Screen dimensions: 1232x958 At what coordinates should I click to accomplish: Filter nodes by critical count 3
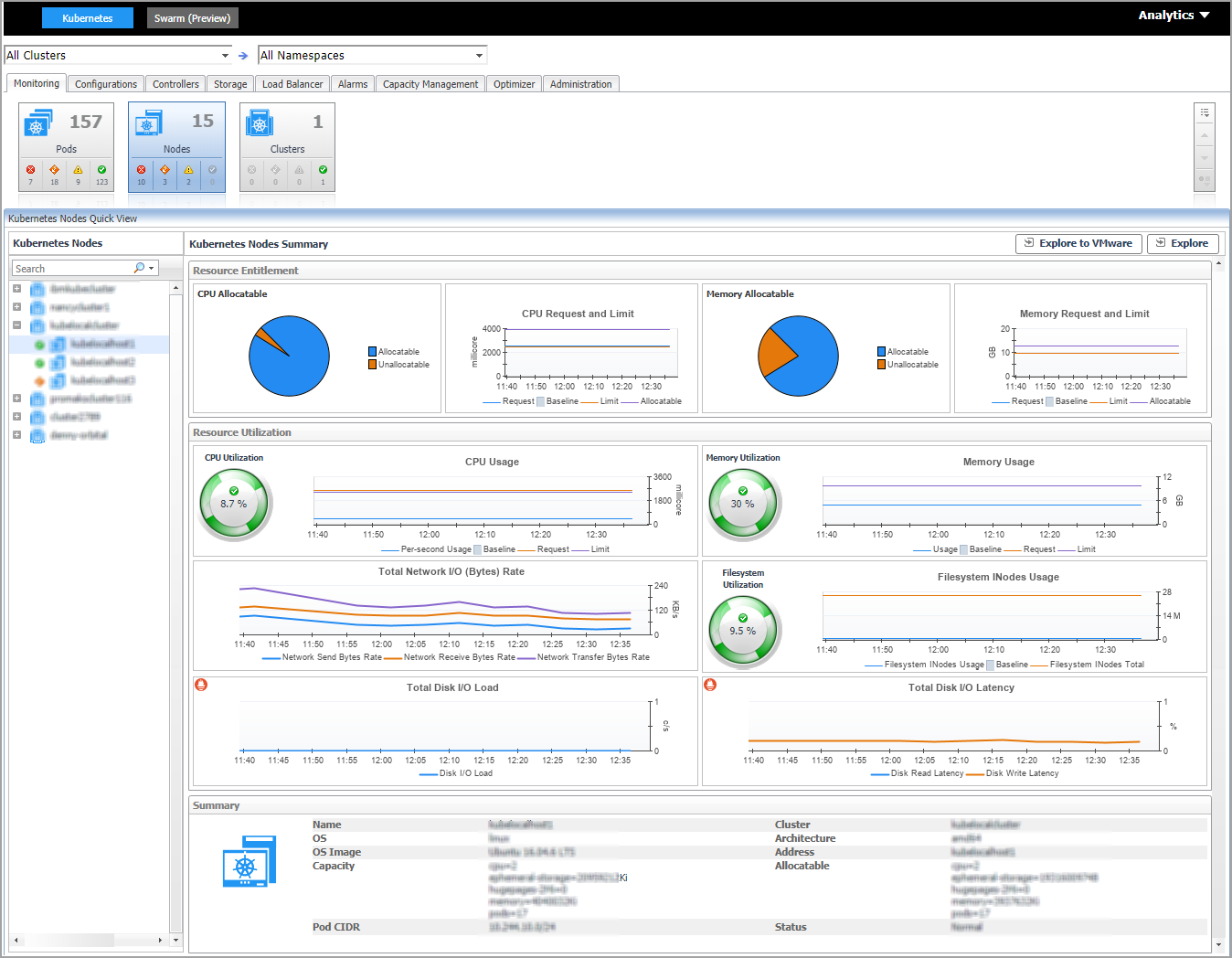[x=165, y=174]
